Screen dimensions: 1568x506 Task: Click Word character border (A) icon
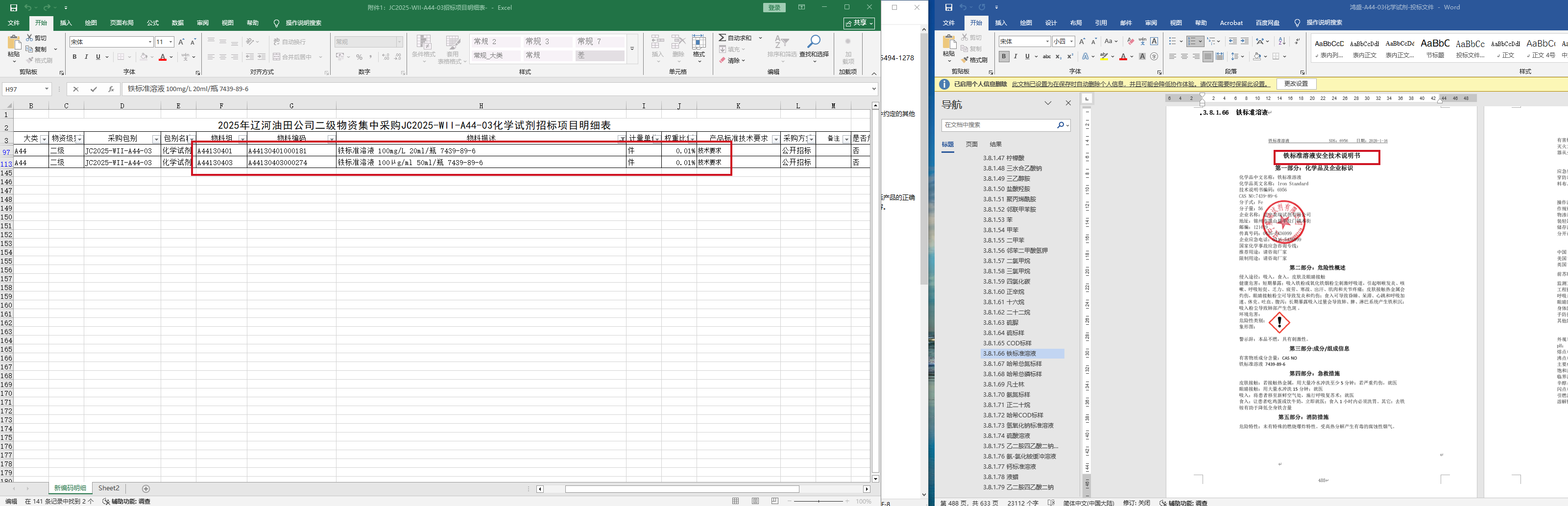point(1154,42)
